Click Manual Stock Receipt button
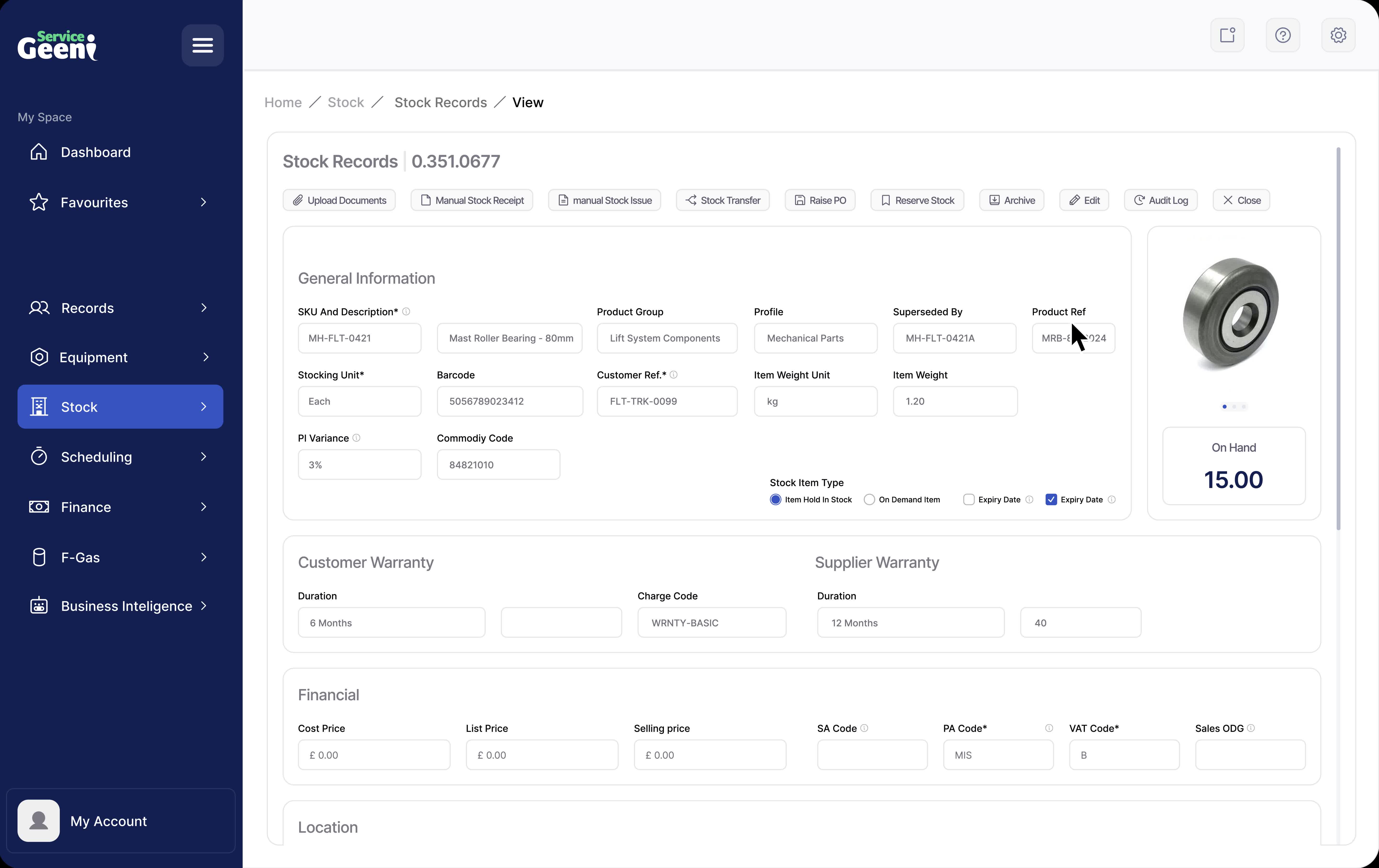This screenshot has height=868, width=1379. coord(472,200)
